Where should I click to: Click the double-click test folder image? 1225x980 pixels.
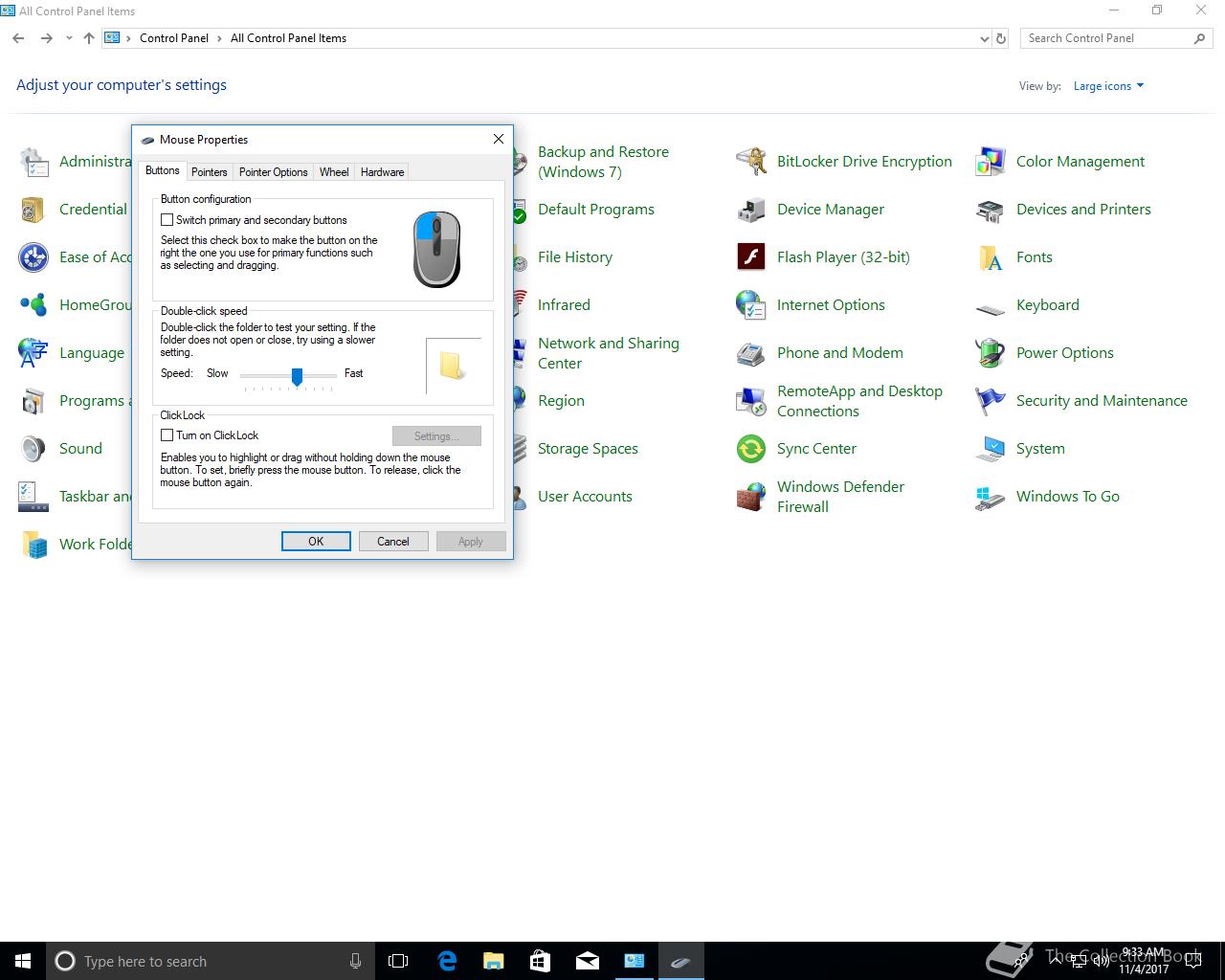[452, 366]
